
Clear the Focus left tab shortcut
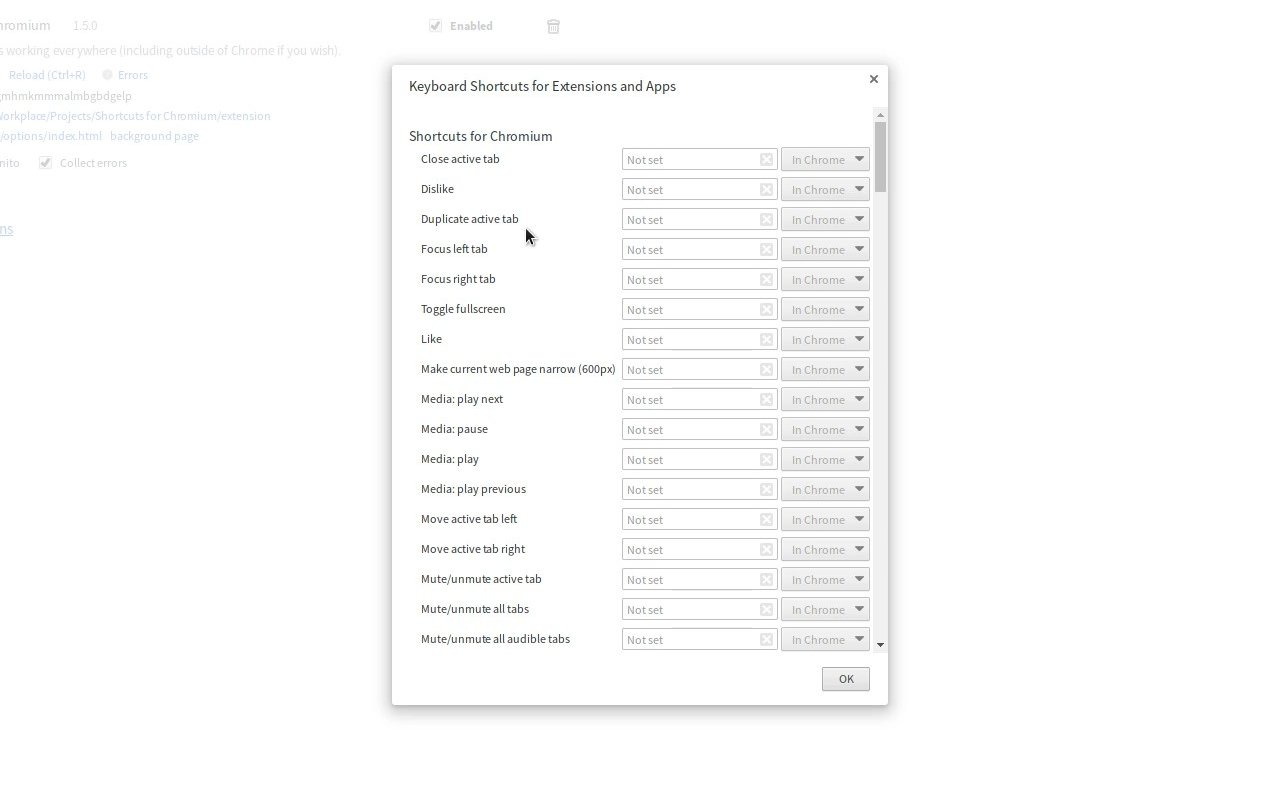tap(766, 250)
